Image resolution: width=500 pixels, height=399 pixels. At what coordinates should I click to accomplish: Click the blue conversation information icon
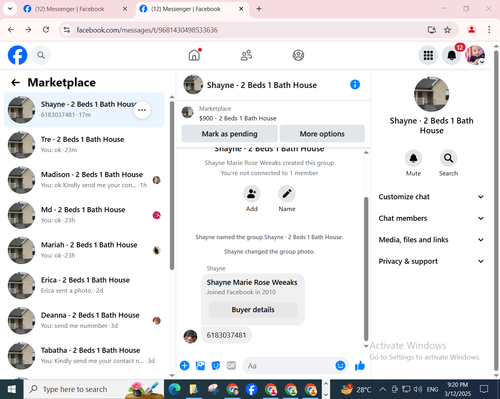click(355, 85)
